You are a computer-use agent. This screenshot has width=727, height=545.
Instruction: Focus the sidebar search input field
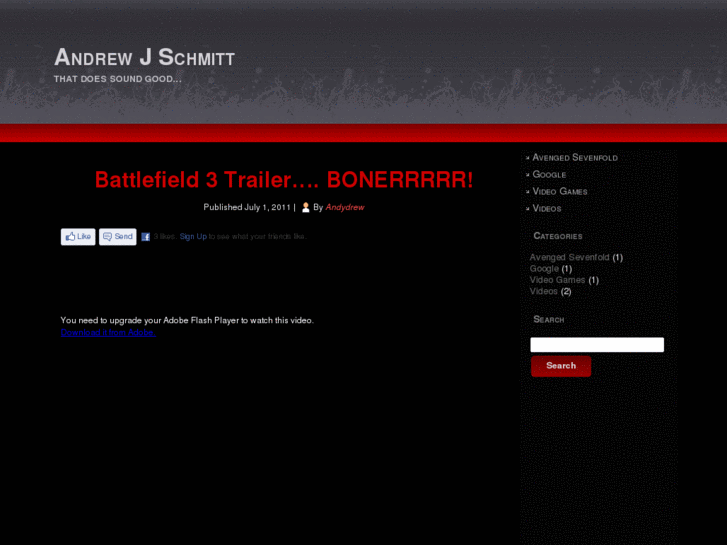pyautogui.click(x=597, y=345)
